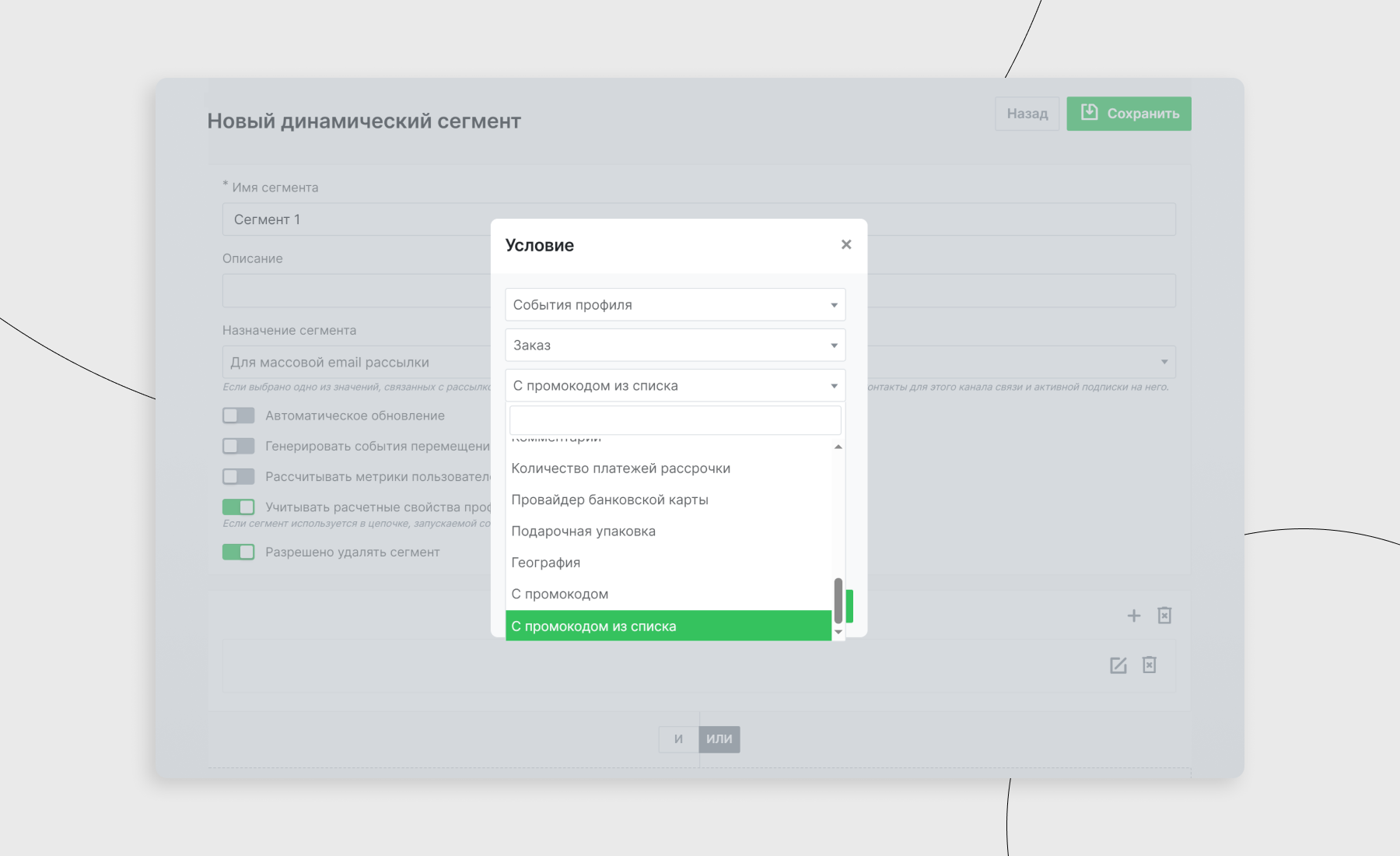This screenshot has height=856, width=1400.
Task: Click the dropdown list scrollbar thumb
Action: [x=838, y=599]
